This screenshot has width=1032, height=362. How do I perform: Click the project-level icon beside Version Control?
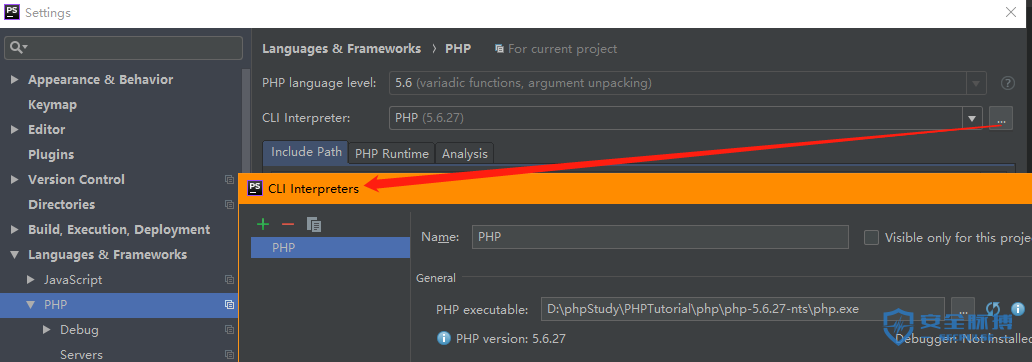tap(229, 180)
